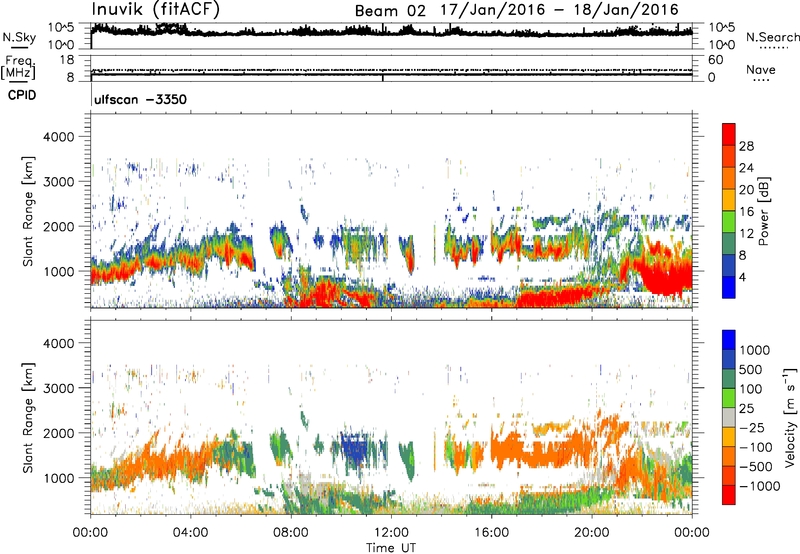Click the red top segment of power colorbar

(x=729, y=134)
